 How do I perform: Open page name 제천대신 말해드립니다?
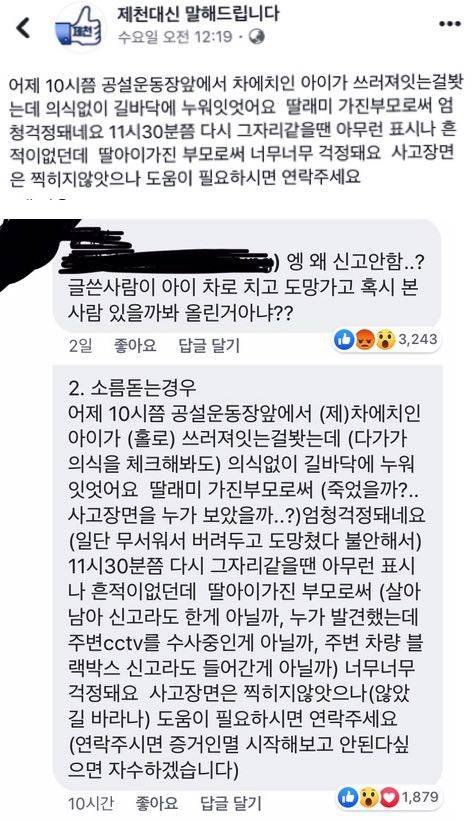(x=198, y=14)
